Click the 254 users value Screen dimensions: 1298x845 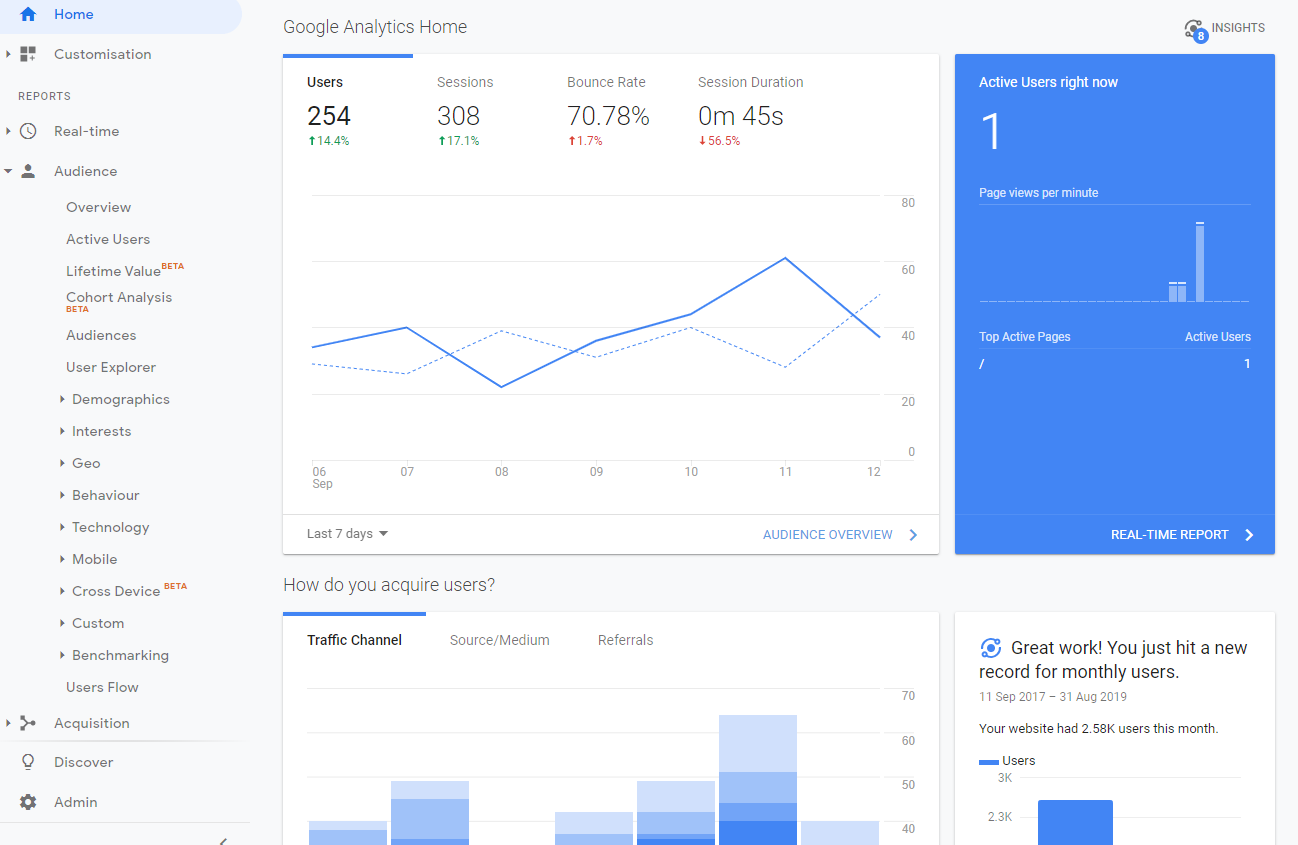tap(329, 116)
